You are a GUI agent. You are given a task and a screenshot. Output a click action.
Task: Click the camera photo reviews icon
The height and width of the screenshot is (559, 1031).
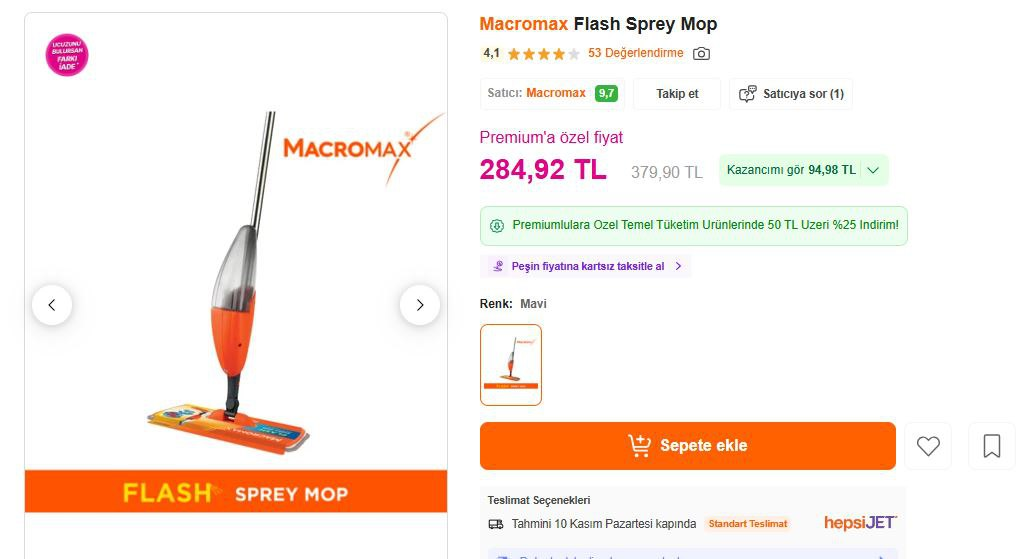(x=702, y=54)
